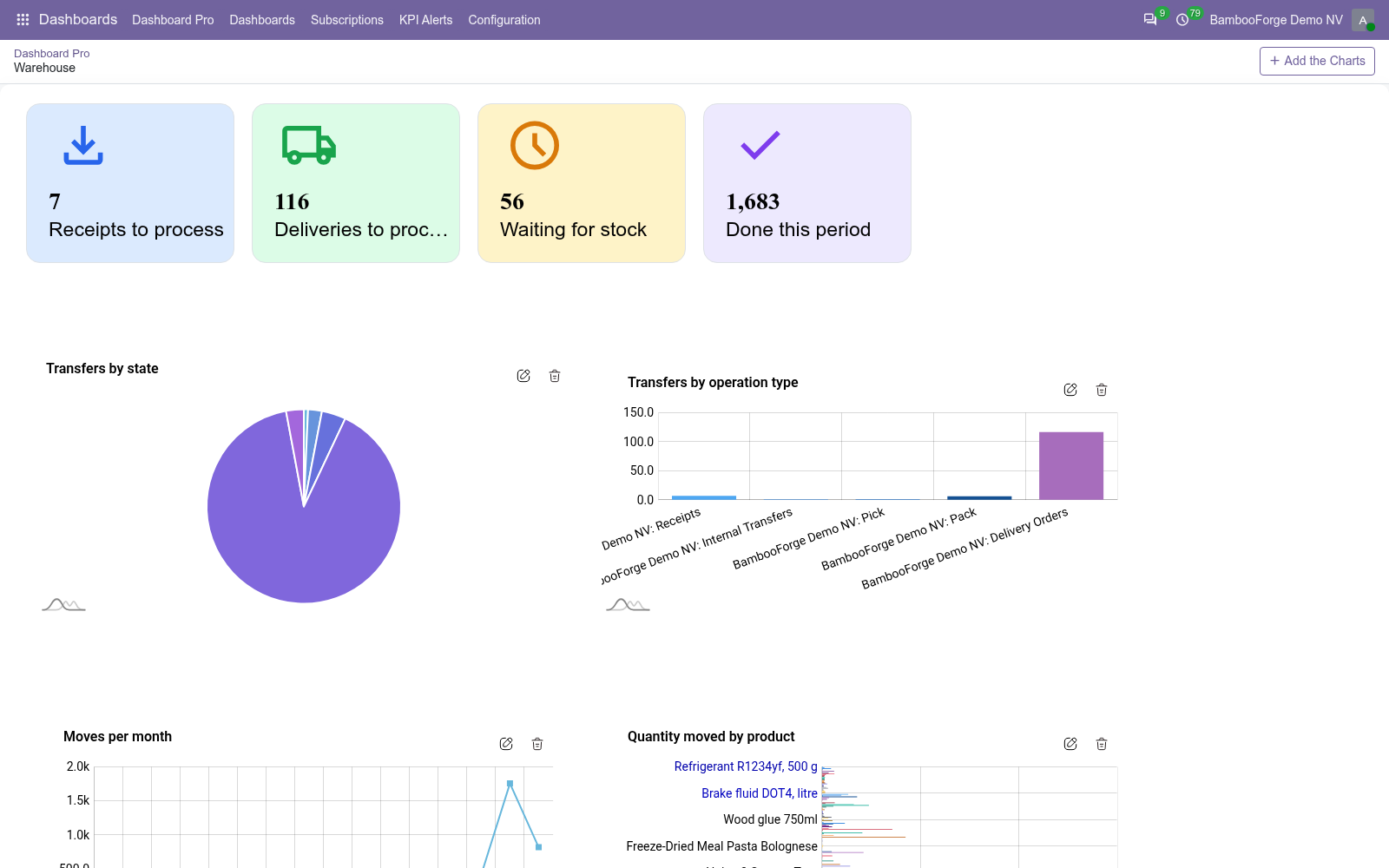Viewport: 1389px width, 868px height.
Task: Click the Wood glue 750ml label
Action: tap(770, 819)
